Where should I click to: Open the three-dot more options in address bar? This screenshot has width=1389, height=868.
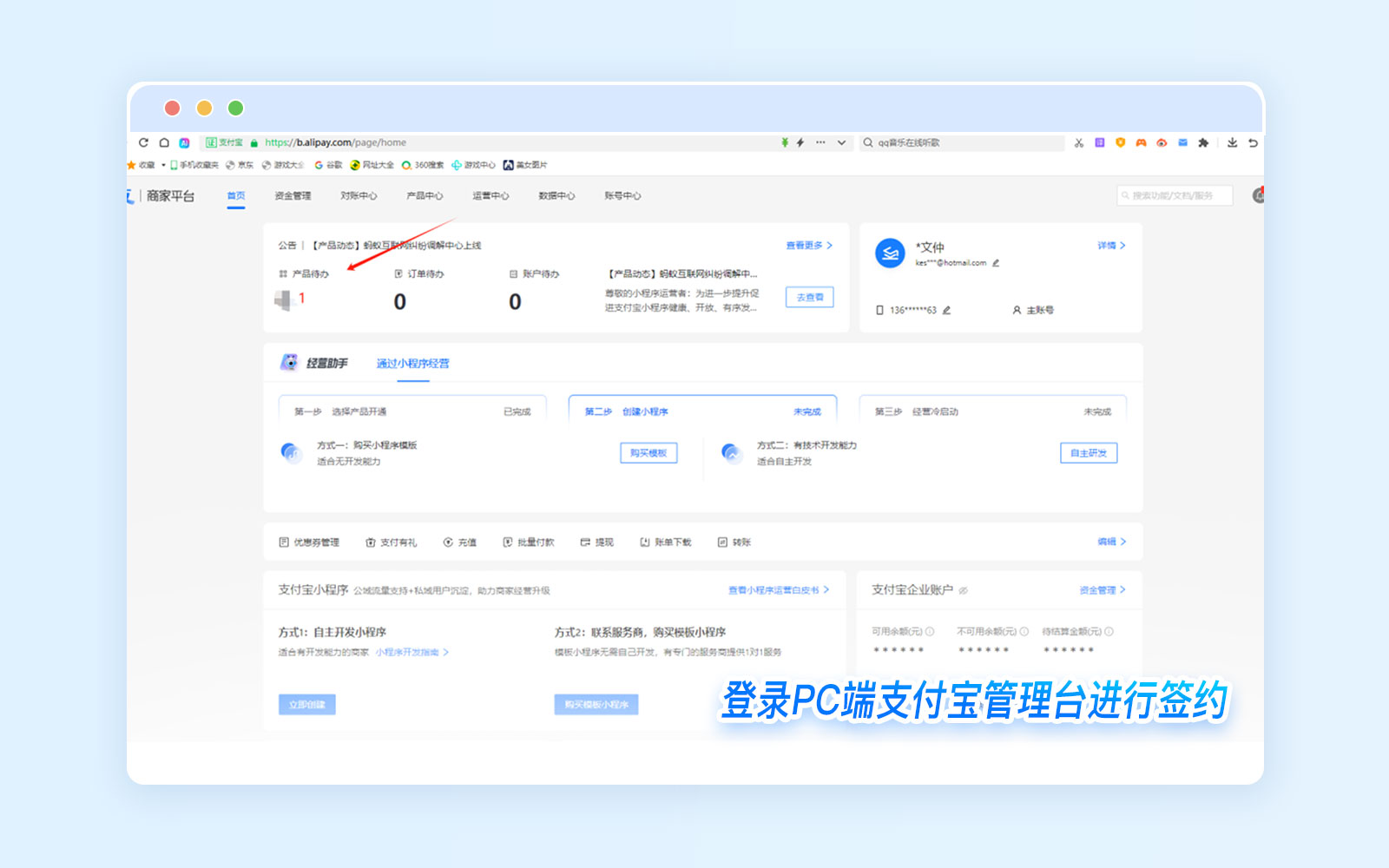(820, 142)
